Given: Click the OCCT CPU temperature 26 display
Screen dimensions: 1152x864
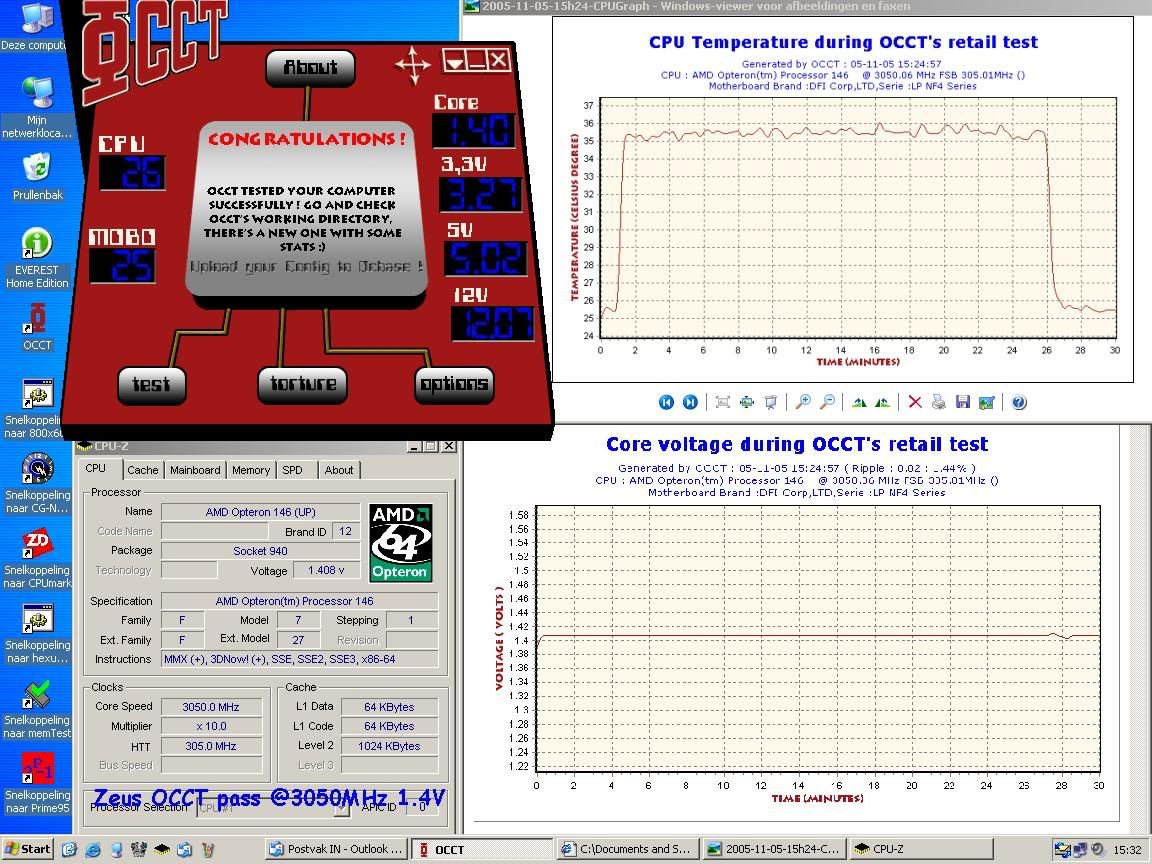Looking at the screenshot, I should click(x=133, y=173).
